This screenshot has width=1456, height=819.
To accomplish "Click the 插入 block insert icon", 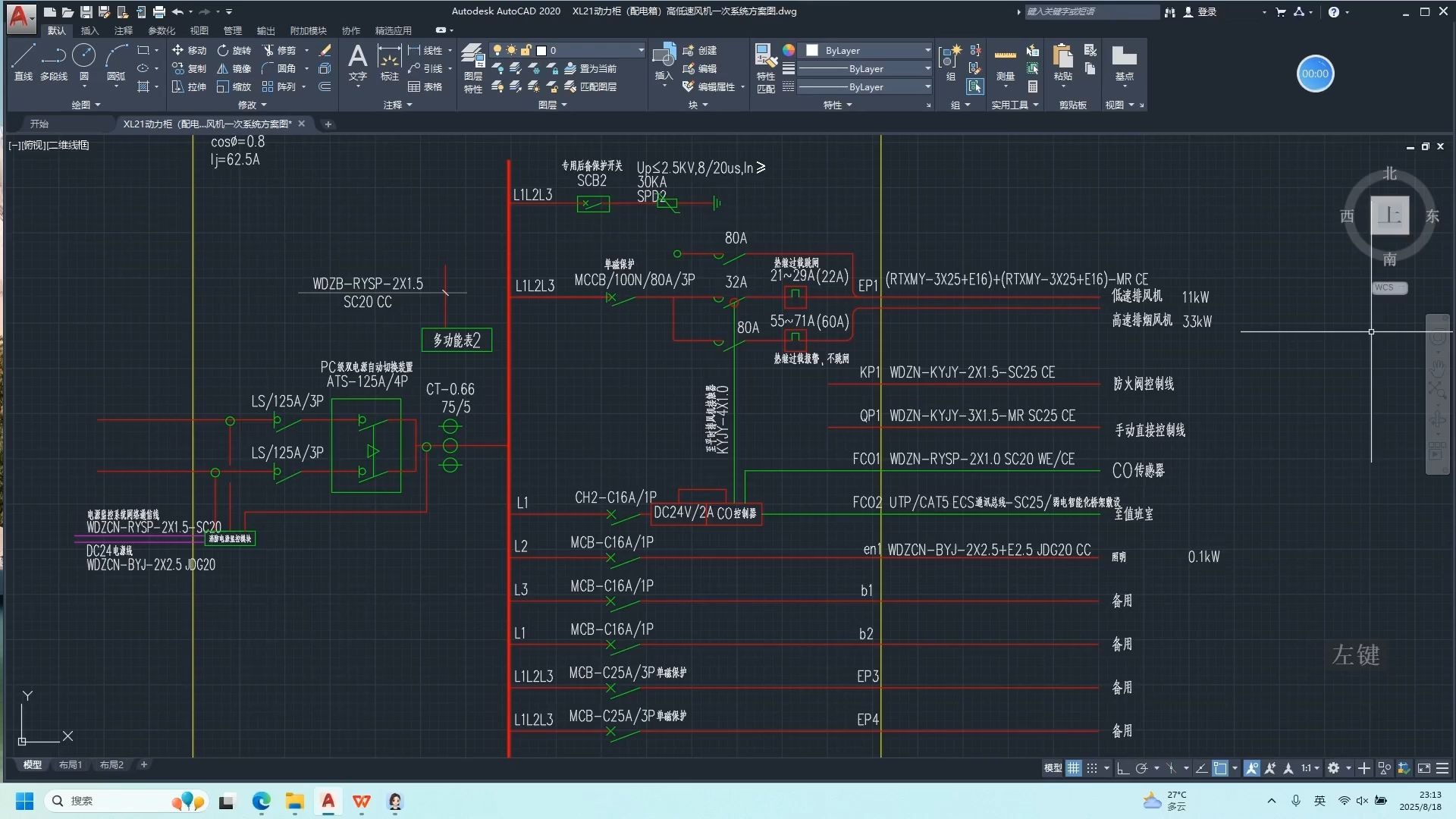I will (x=664, y=61).
